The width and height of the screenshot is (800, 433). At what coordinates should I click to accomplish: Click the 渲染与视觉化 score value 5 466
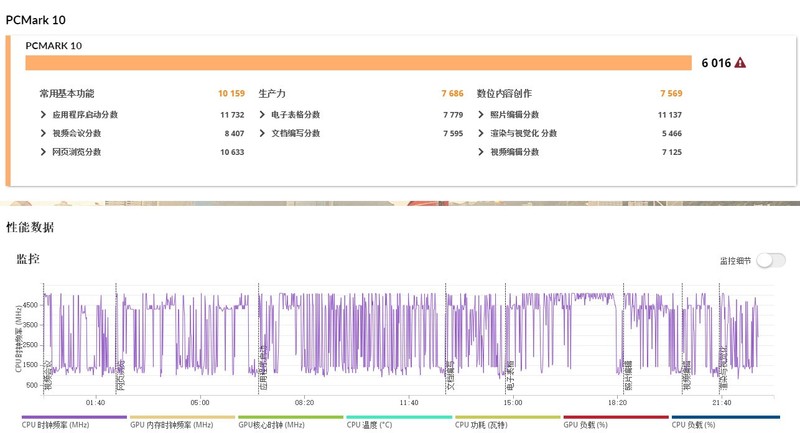pyautogui.click(x=672, y=133)
